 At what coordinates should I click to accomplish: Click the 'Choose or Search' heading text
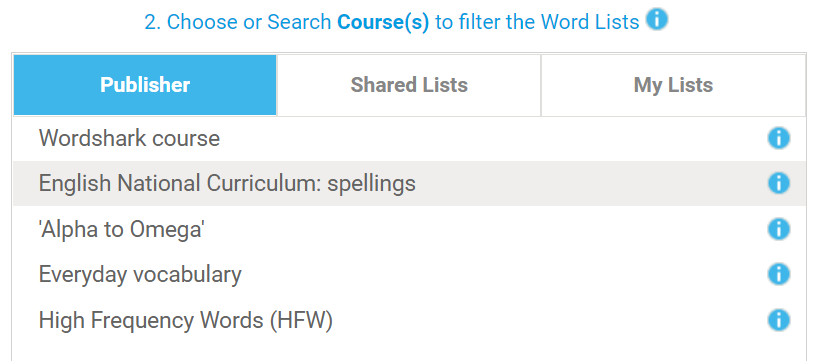(x=249, y=22)
